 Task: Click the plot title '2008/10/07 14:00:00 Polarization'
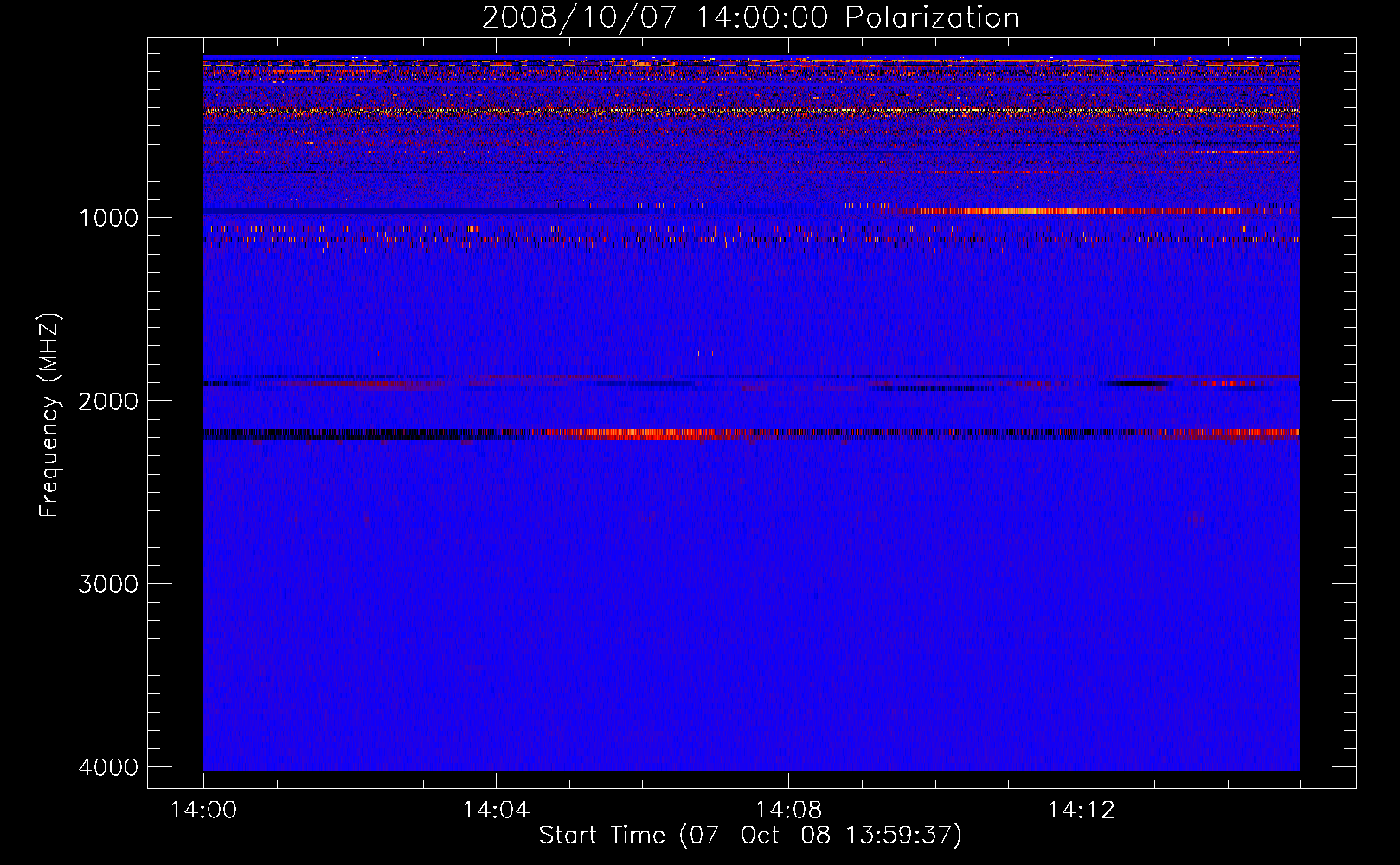point(750,18)
